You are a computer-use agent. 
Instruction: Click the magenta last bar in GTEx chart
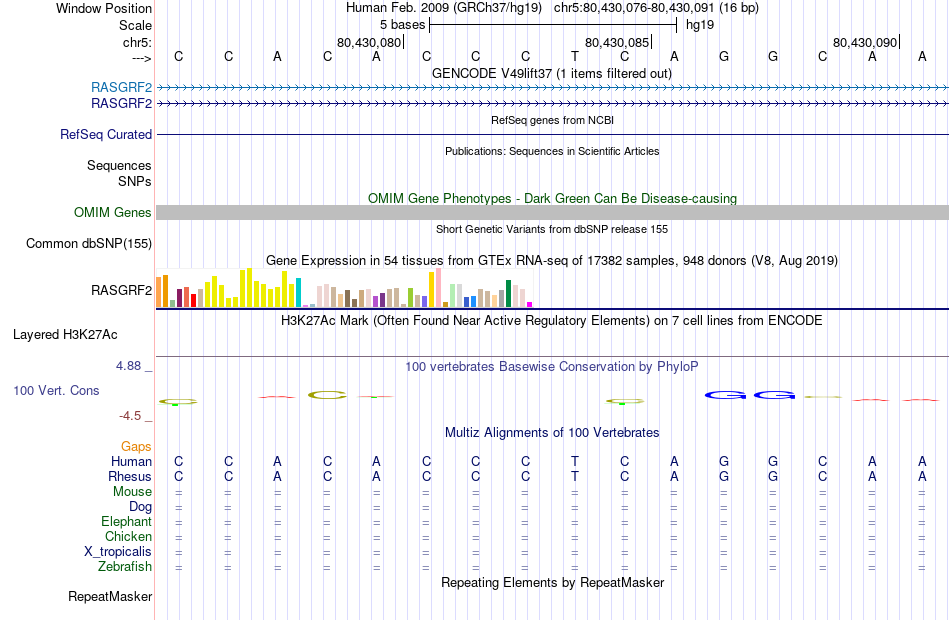(530, 305)
